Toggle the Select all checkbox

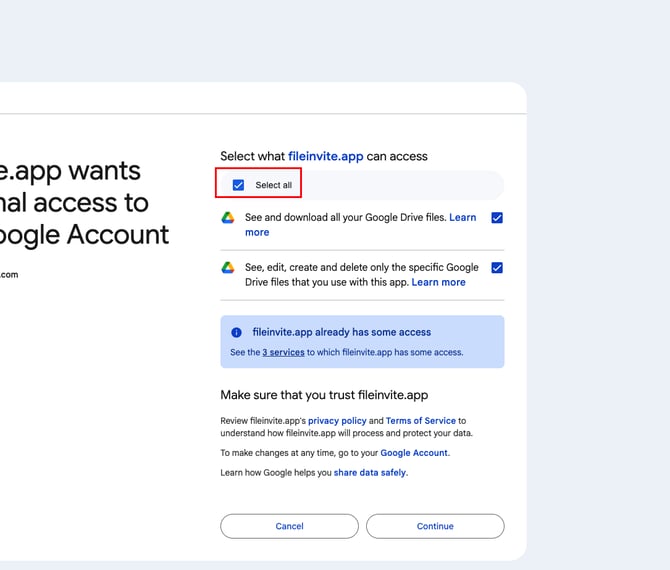click(238, 185)
